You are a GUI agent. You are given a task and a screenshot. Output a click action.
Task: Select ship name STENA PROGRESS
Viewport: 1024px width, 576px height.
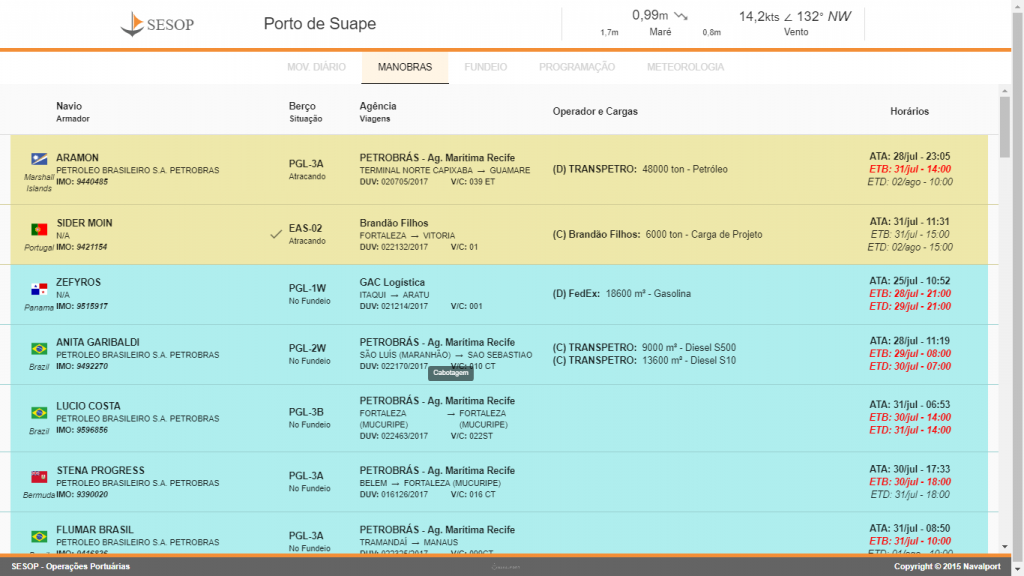click(x=101, y=470)
